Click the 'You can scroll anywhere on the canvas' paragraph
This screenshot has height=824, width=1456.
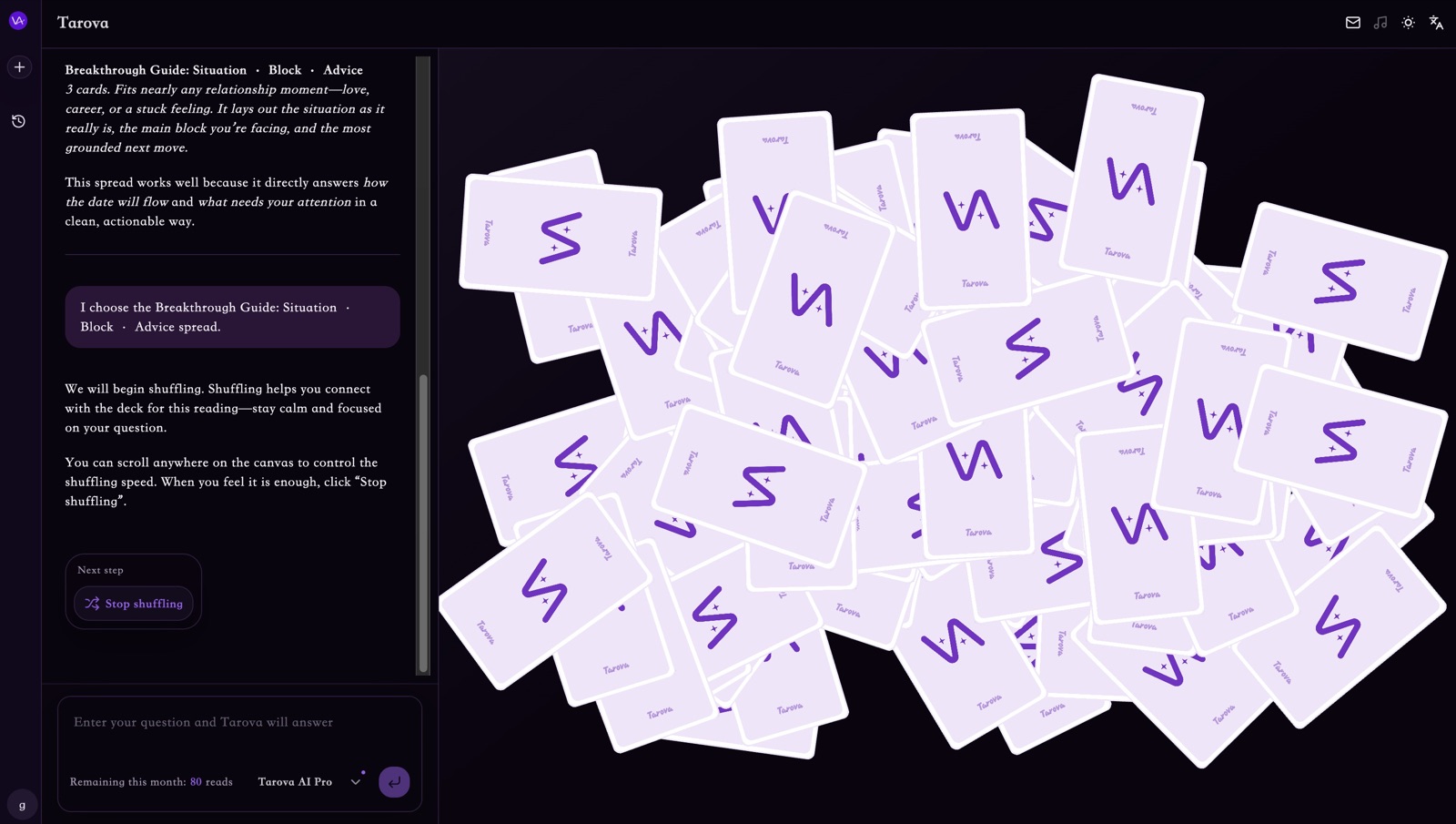click(226, 482)
